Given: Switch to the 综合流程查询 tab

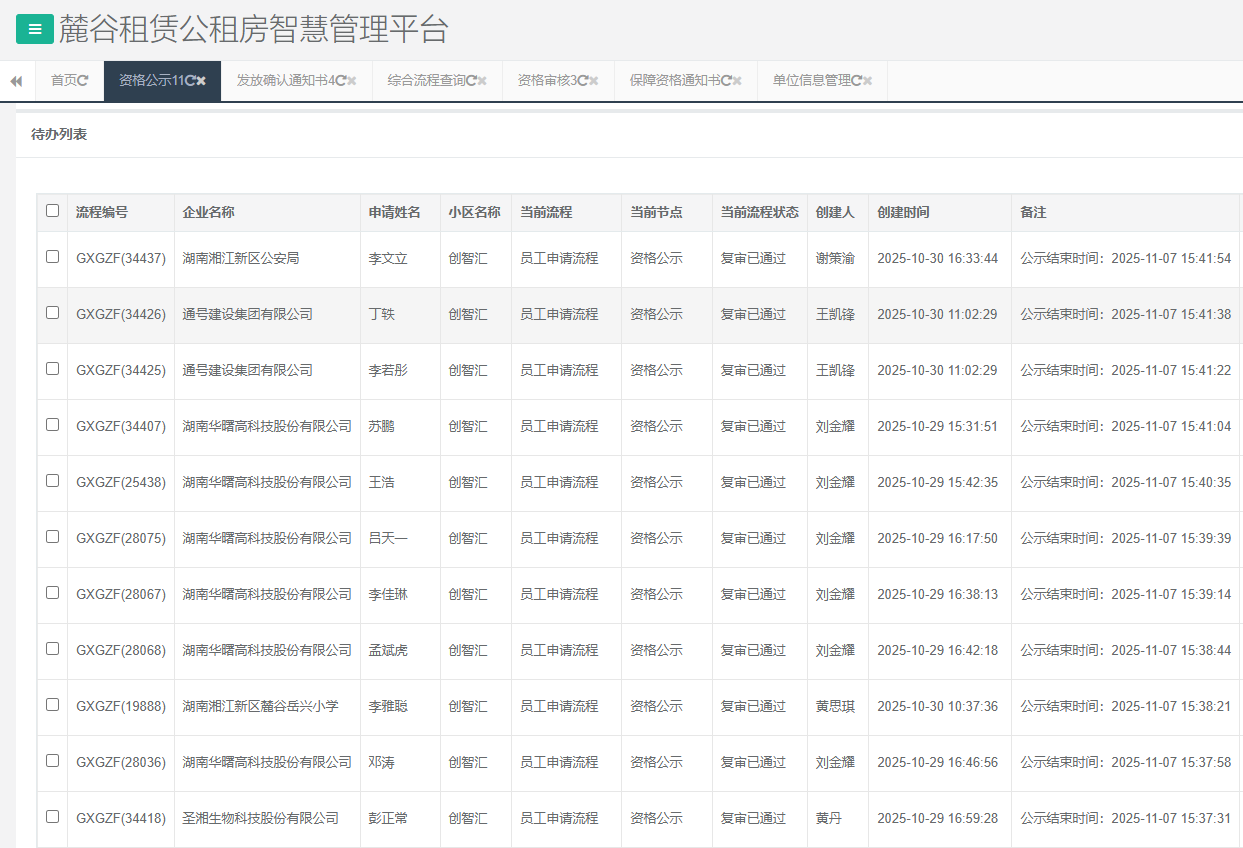Looking at the screenshot, I should pyautogui.click(x=426, y=81).
